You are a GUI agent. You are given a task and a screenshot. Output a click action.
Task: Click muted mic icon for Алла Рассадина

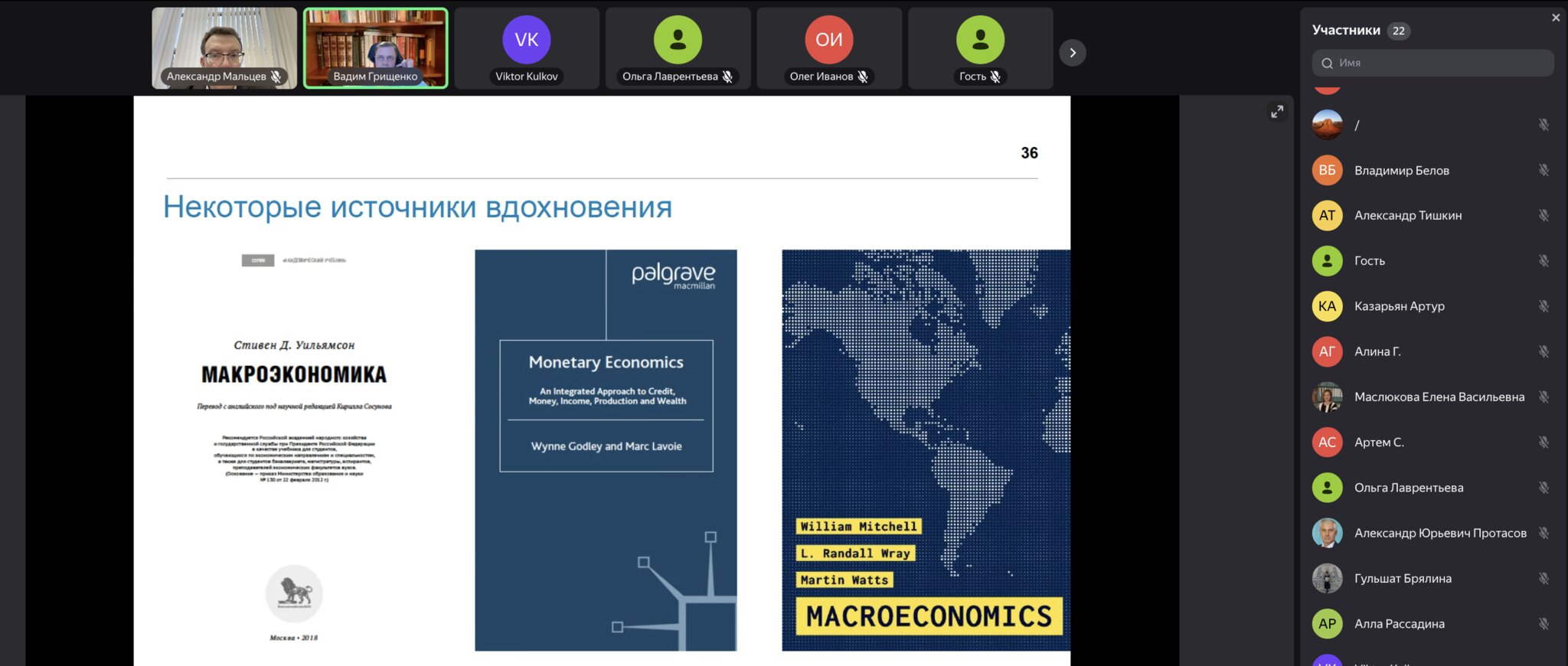click(1543, 624)
